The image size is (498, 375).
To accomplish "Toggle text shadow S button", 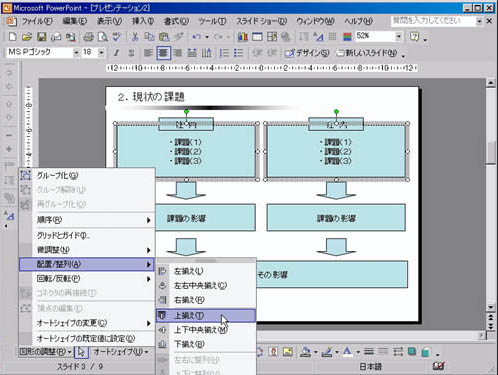I will (x=131, y=53).
